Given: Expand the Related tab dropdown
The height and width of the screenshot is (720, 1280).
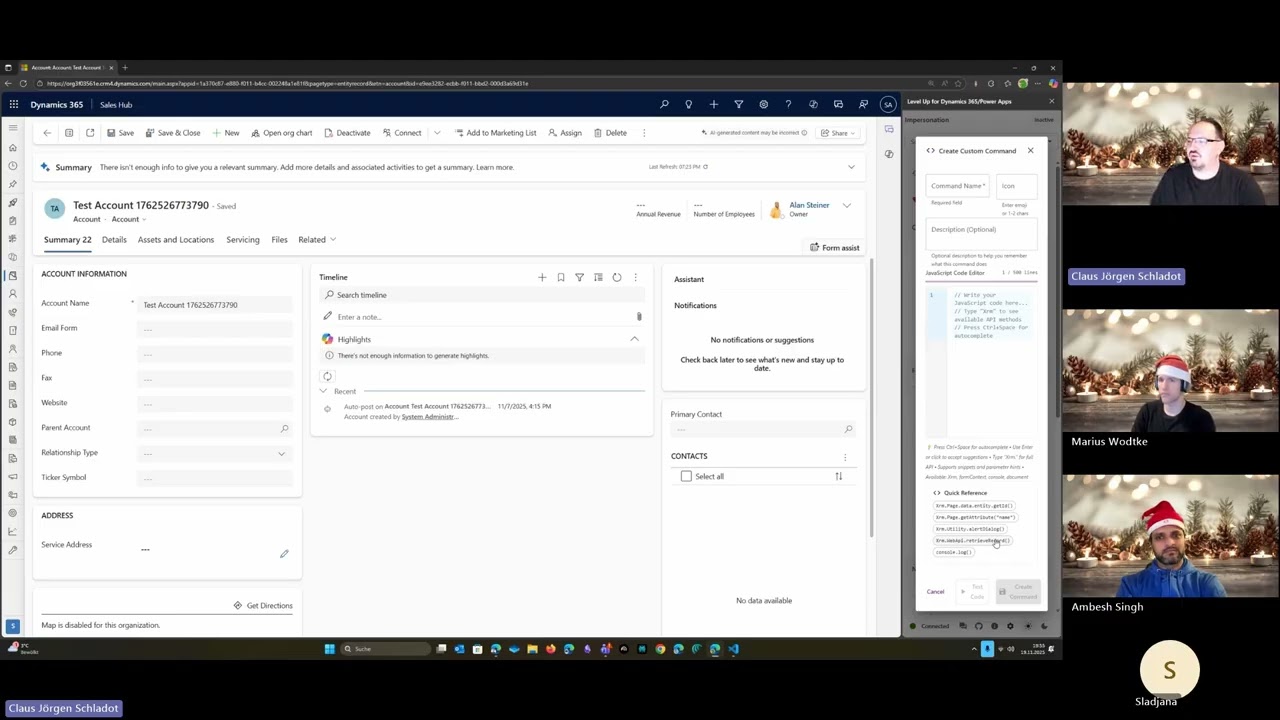Looking at the screenshot, I should coord(316,240).
